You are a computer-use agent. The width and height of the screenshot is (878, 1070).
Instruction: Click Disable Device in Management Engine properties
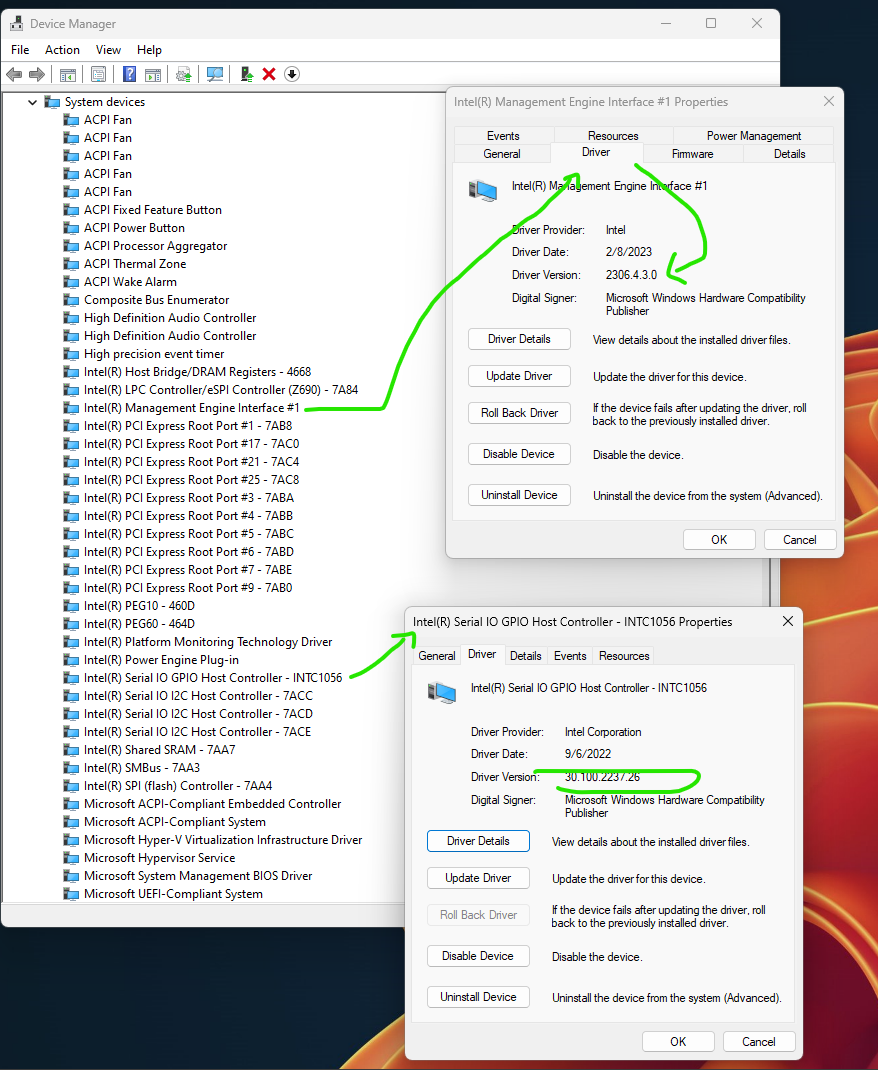(519, 454)
